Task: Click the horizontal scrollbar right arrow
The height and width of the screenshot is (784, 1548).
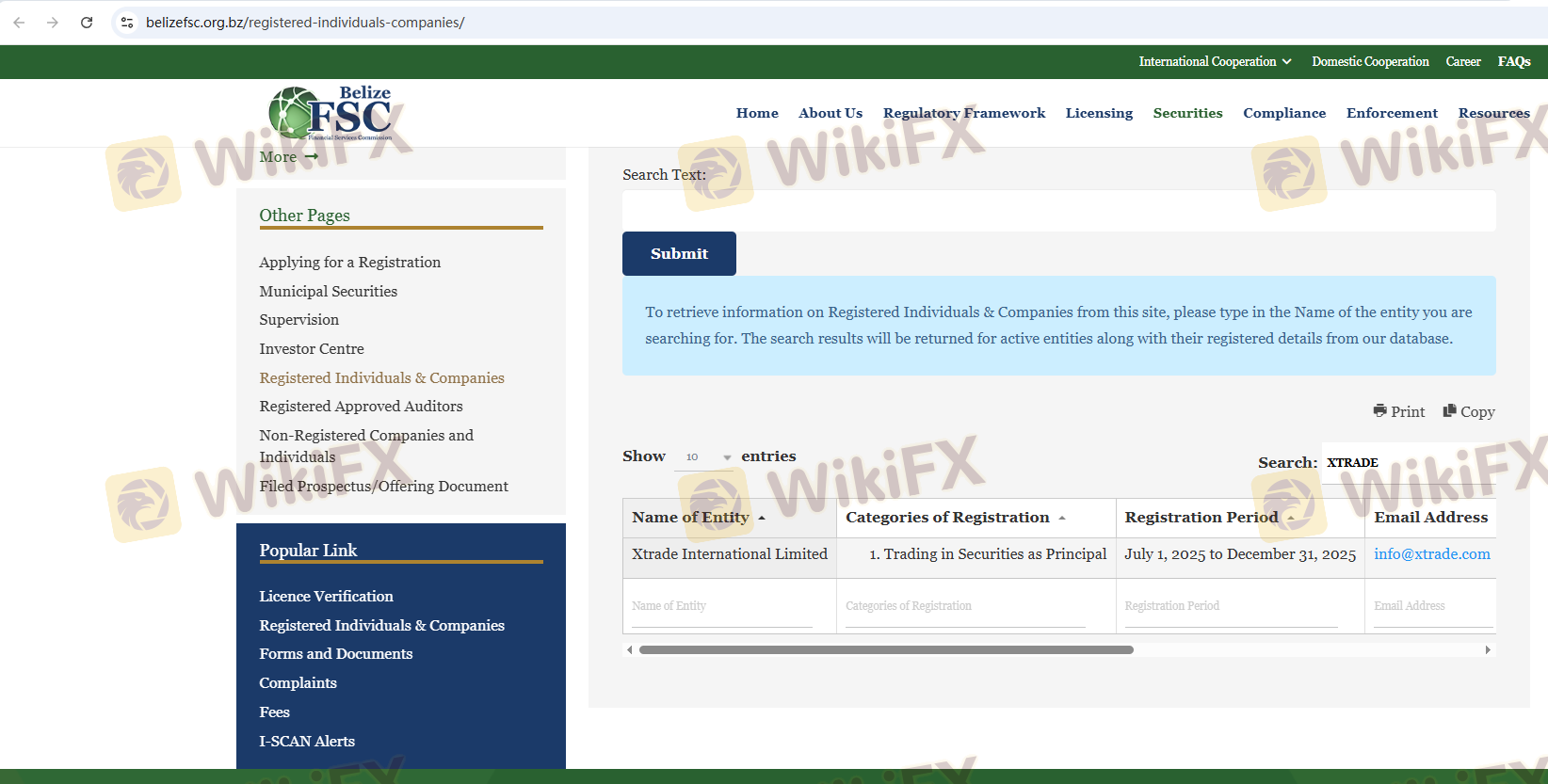Action: click(x=1488, y=649)
